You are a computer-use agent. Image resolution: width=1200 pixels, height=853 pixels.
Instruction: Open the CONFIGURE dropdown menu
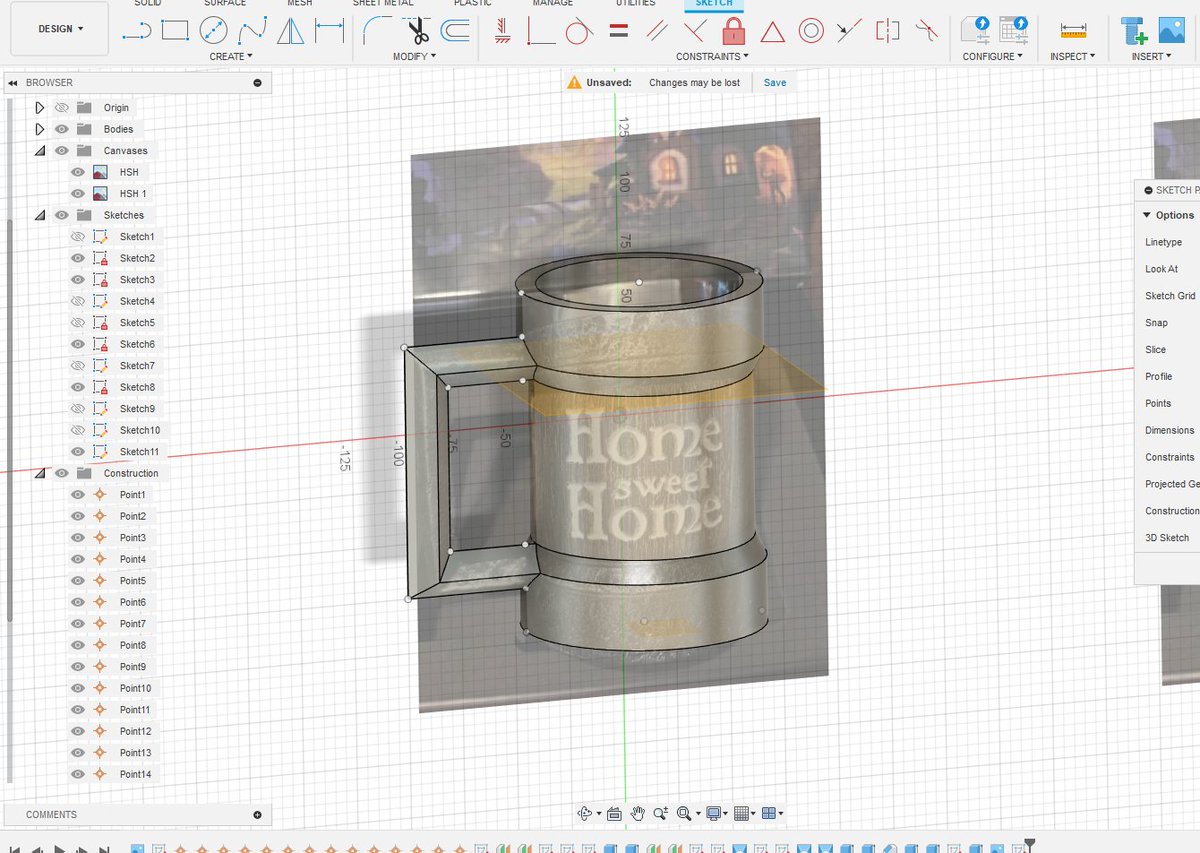tap(993, 57)
